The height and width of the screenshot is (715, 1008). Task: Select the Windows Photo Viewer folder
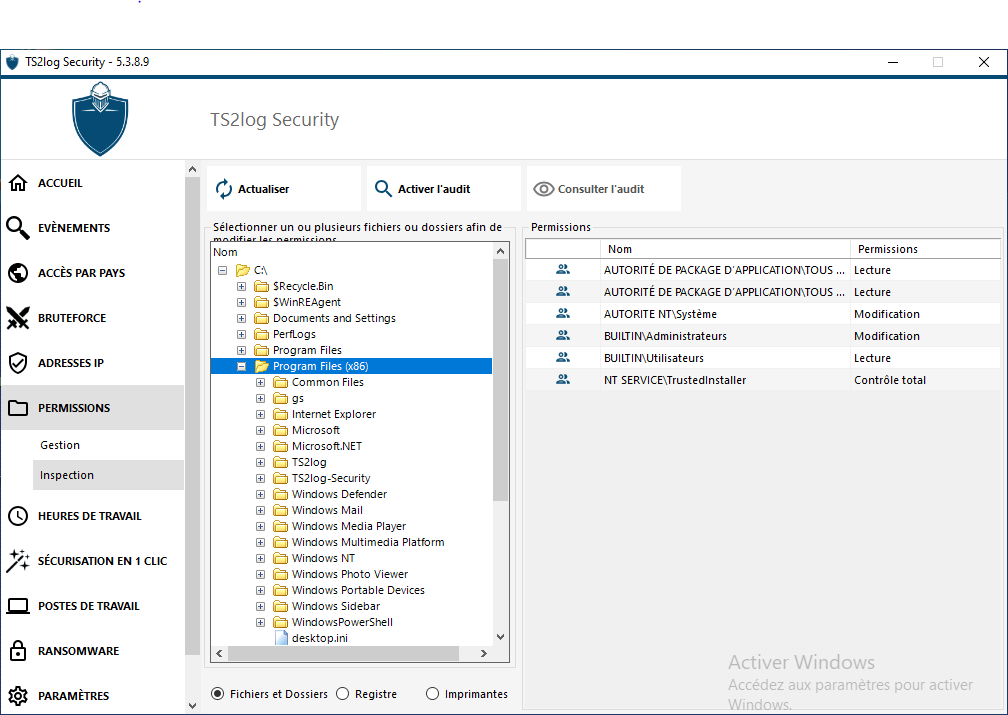point(350,574)
